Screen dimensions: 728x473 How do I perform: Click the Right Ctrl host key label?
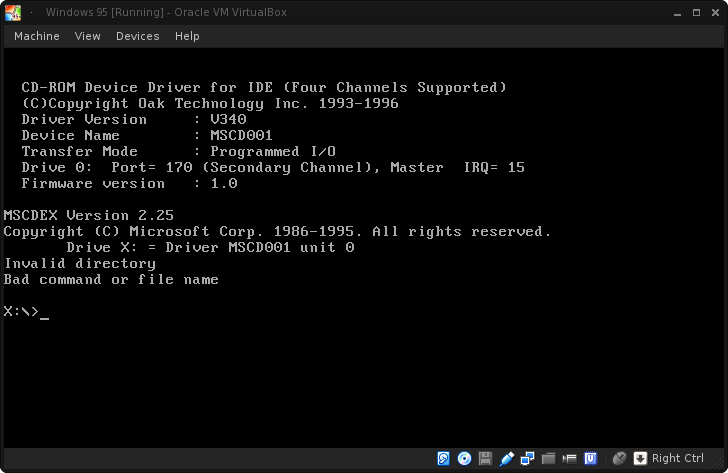pyautogui.click(x=678, y=459)
